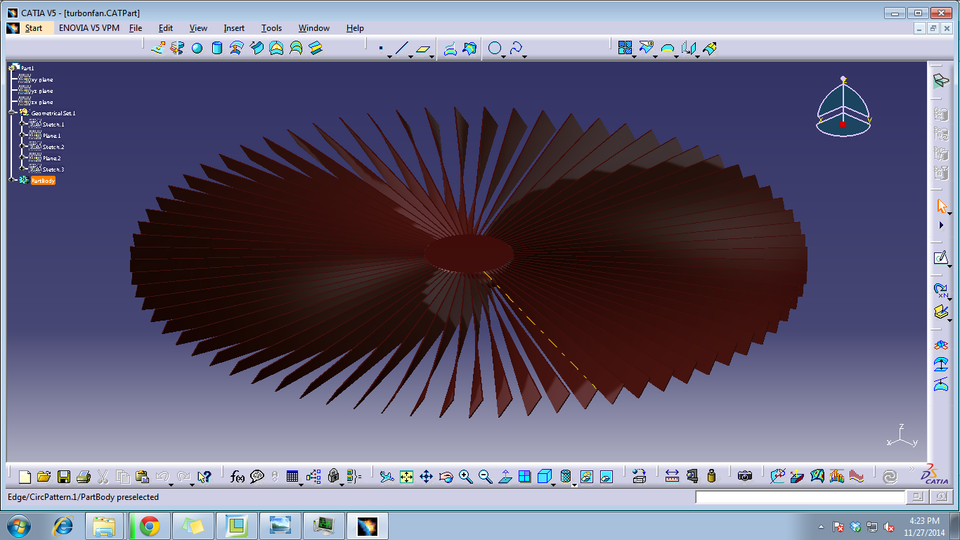The image size is (960, 540).
Task: Expand the PartBody tree node
Action: [12, 180]
